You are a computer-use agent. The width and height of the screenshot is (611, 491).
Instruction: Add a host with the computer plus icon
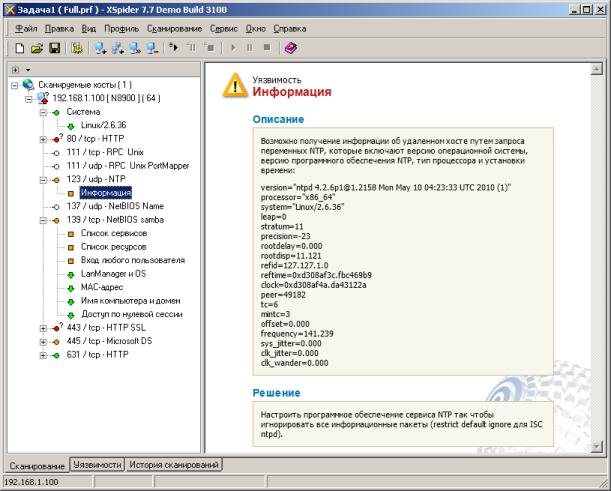[x=100, y=48]
